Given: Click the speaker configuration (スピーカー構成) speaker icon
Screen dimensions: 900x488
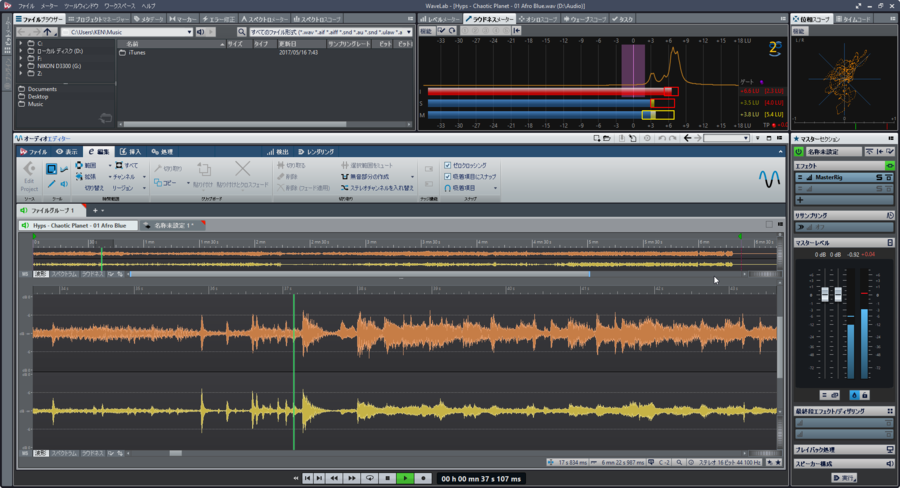Looking at the screenshot, I should (890, 463).
